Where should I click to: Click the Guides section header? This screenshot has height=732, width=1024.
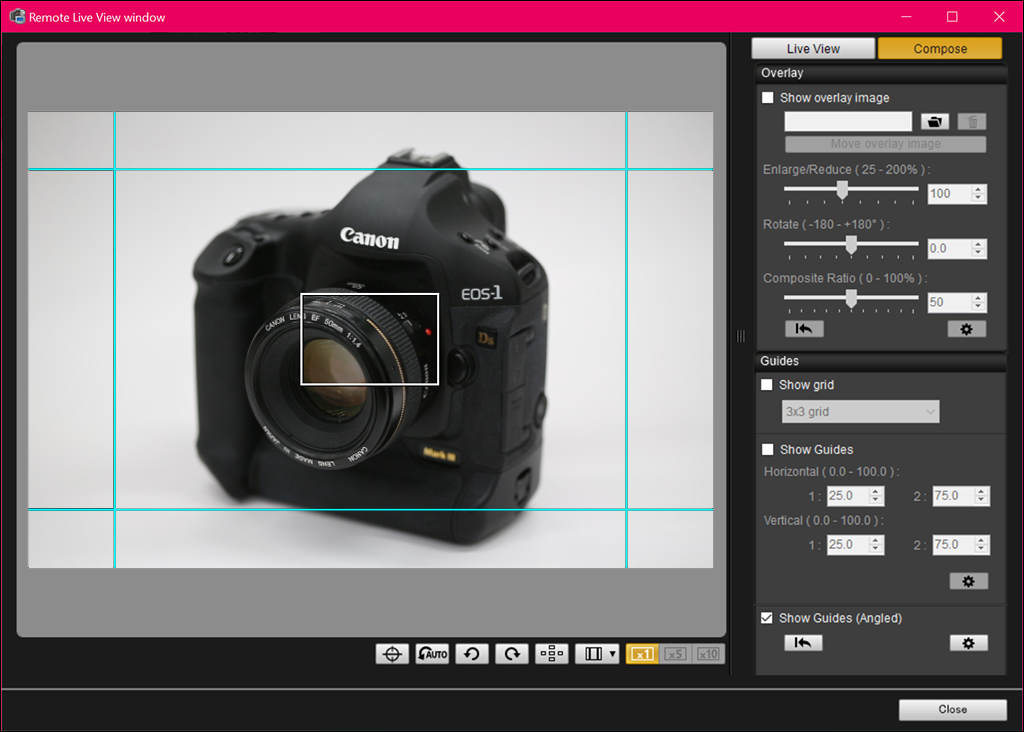pyautogui.click(x=880, y=361)
